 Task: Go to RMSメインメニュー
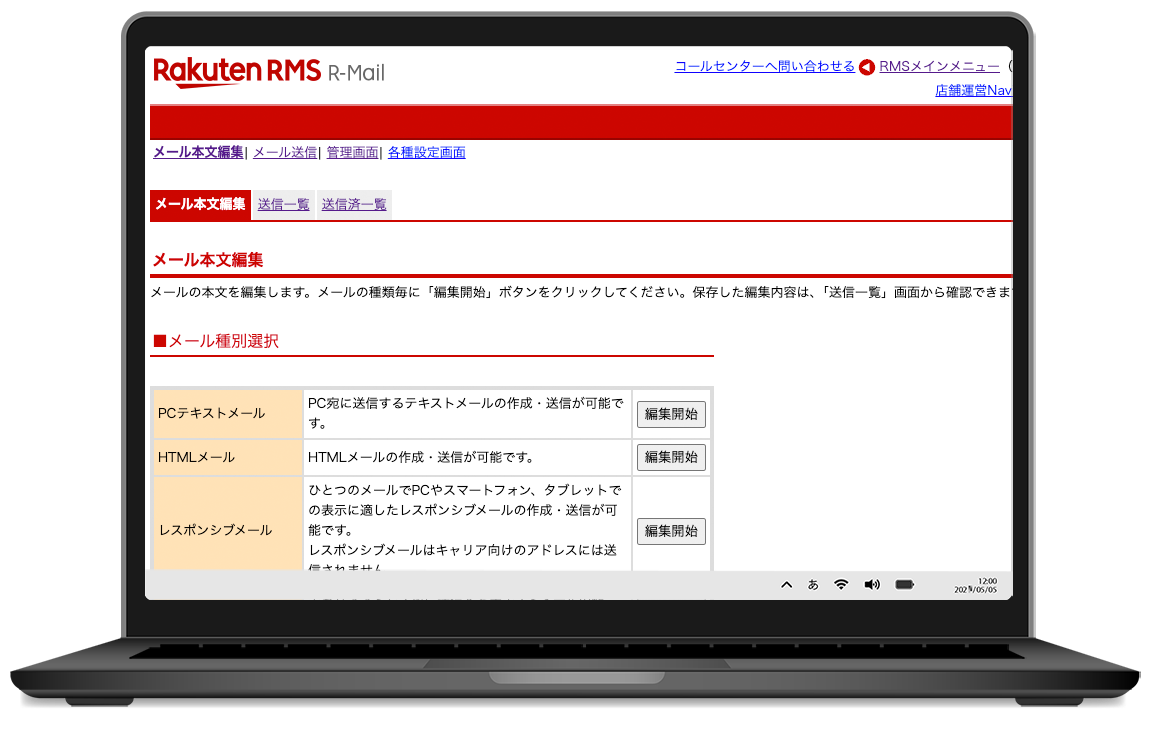click(x=939, y=66)
